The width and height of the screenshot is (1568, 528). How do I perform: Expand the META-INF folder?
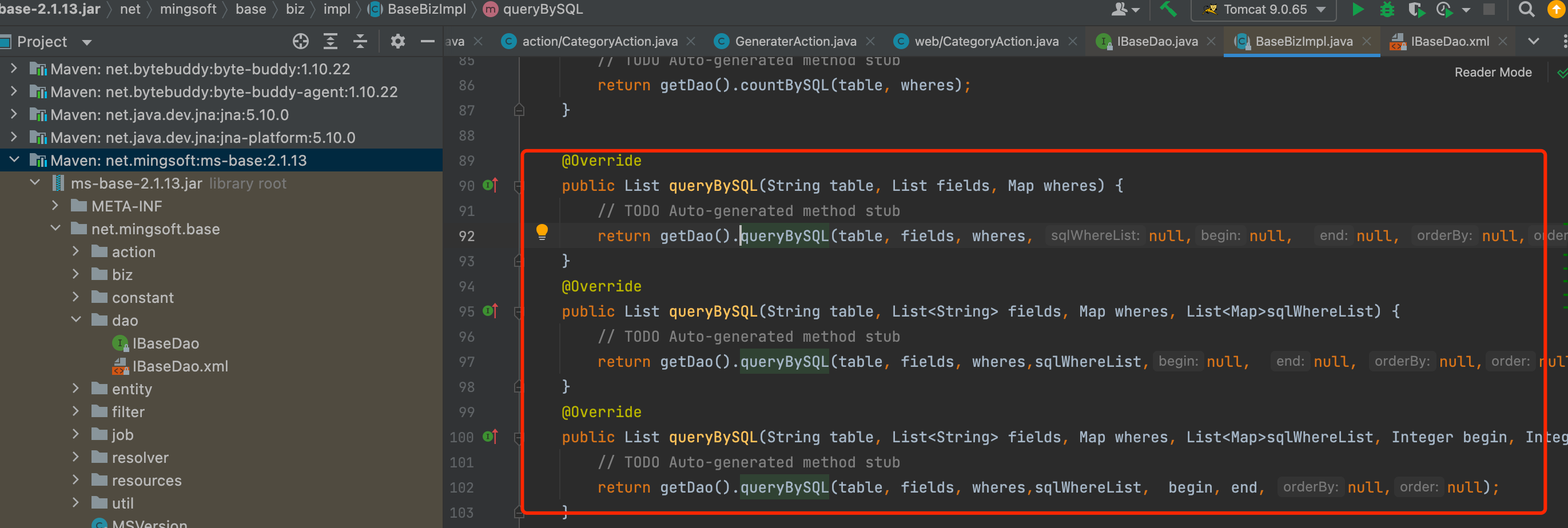coord(55,206)
